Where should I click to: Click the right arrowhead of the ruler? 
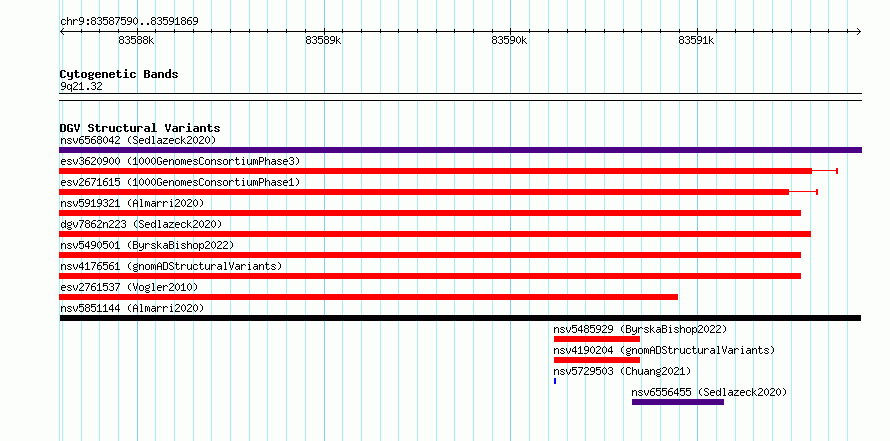point(859,31)
